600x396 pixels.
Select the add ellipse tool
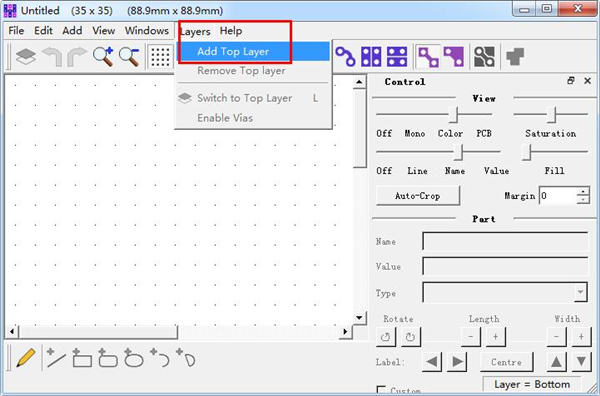point(134,358)
